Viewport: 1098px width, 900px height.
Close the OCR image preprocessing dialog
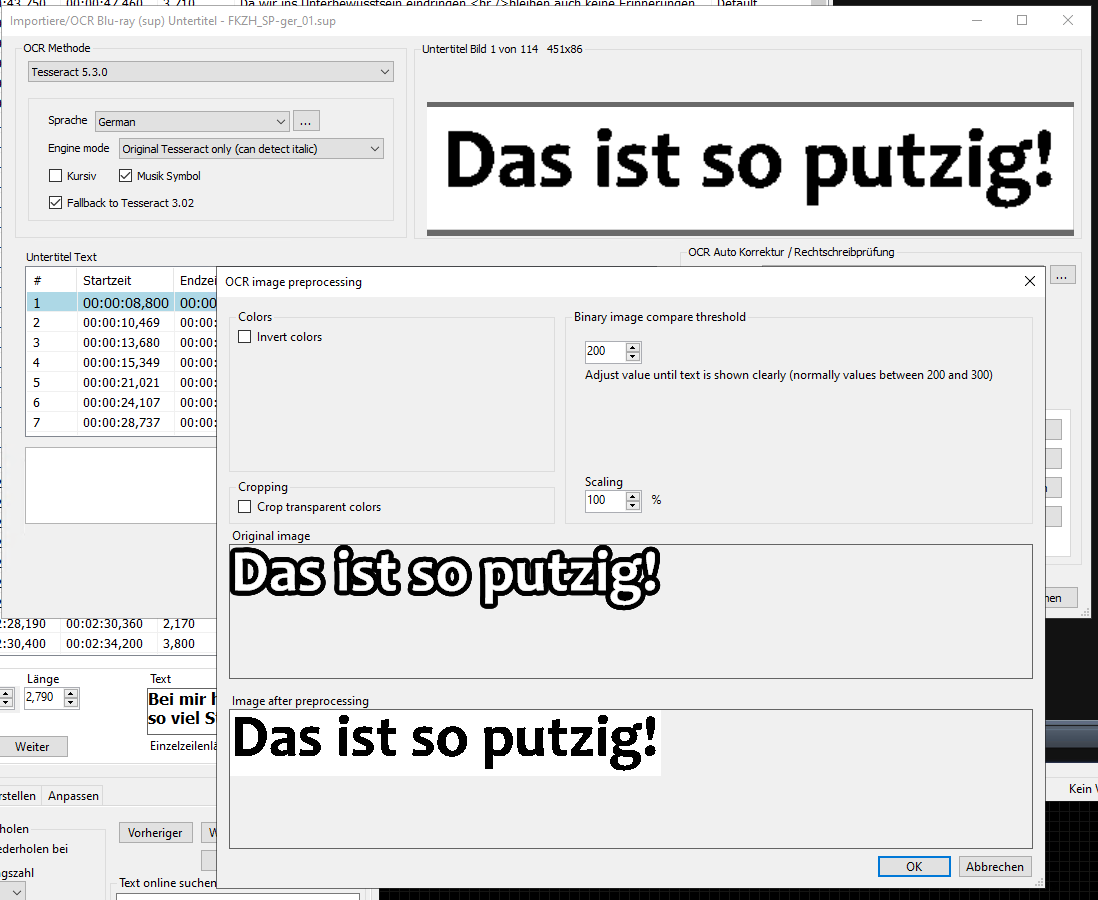(x=1030, y=281)
